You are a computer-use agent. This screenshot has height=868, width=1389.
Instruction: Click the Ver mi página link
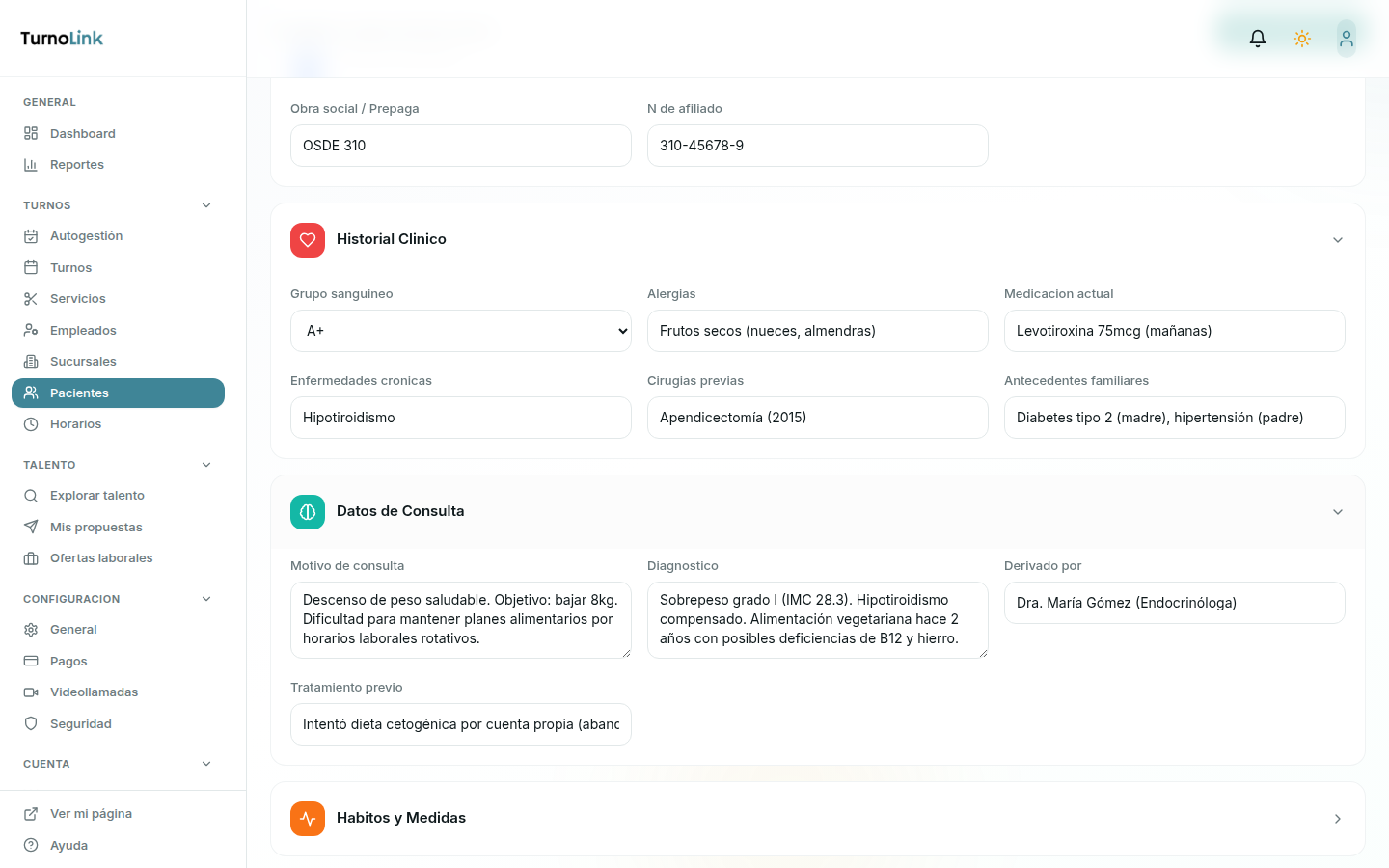[91, 814]
